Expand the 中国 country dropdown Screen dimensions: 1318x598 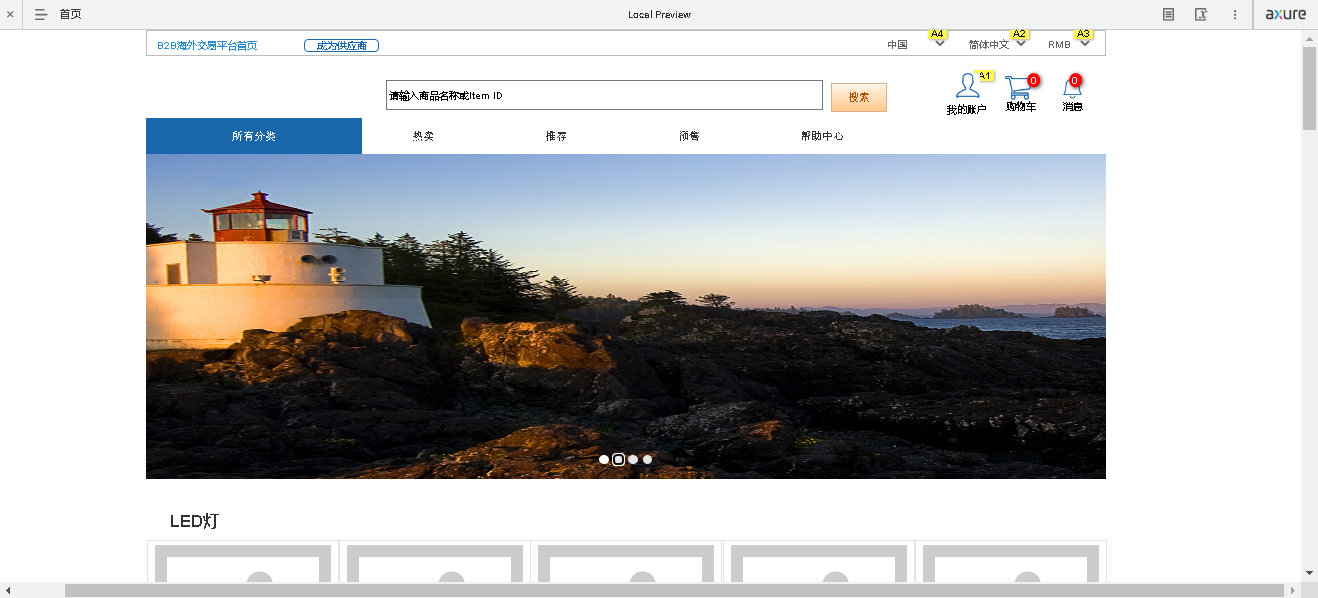click(x=940, y=43)
